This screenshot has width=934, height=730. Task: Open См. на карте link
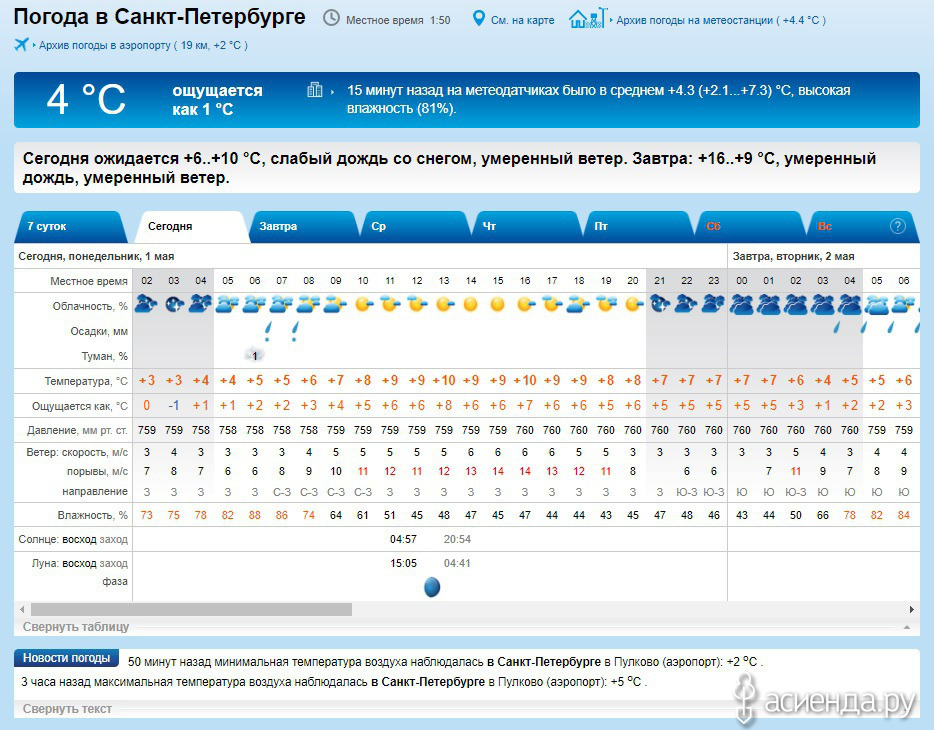522,20
